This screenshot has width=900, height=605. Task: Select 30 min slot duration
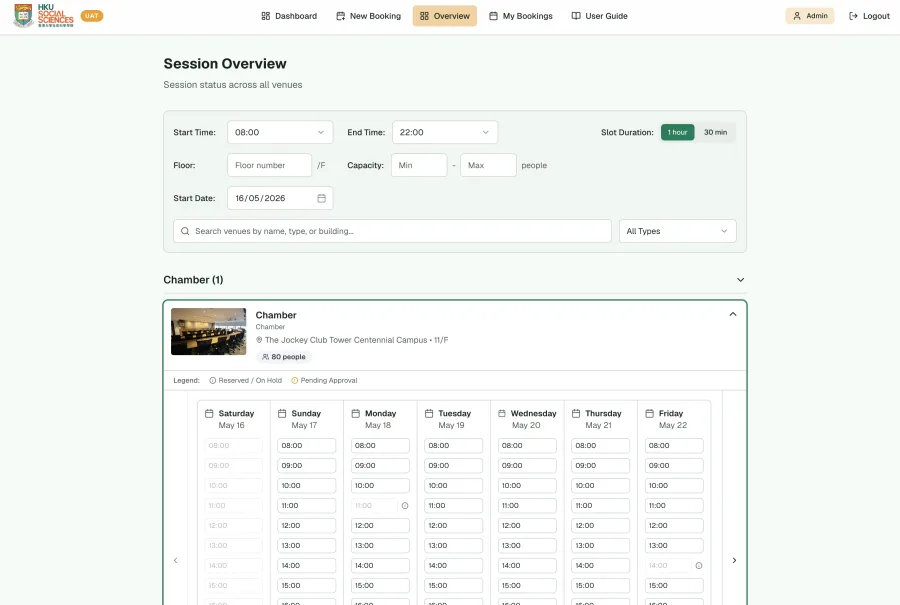[715, 132]
